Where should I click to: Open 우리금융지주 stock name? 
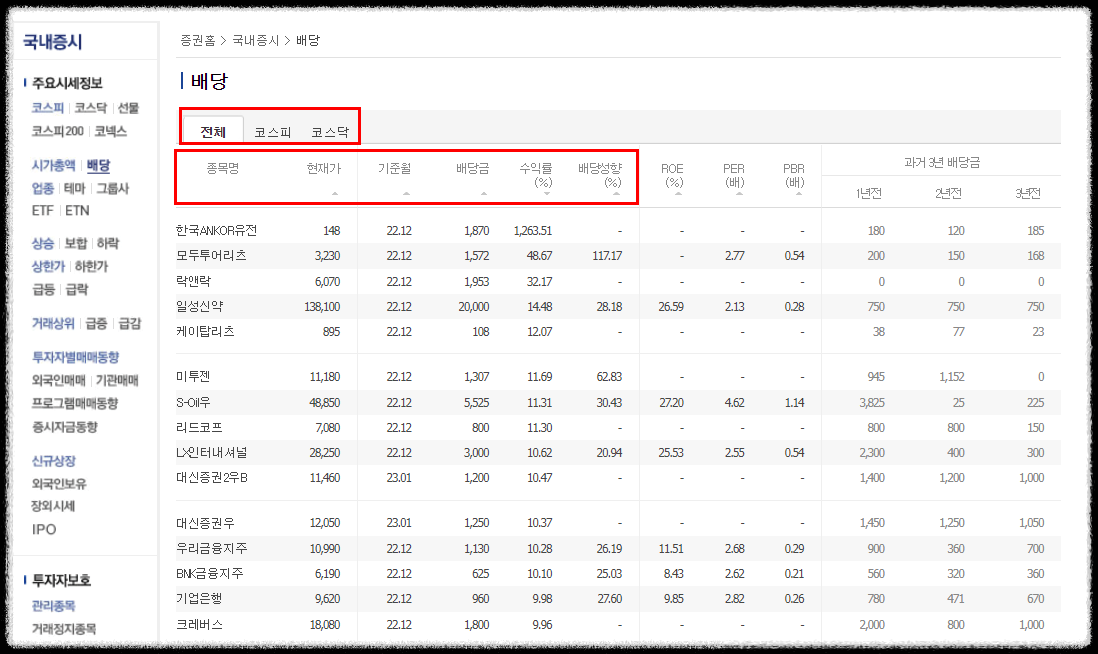(211, 548)
